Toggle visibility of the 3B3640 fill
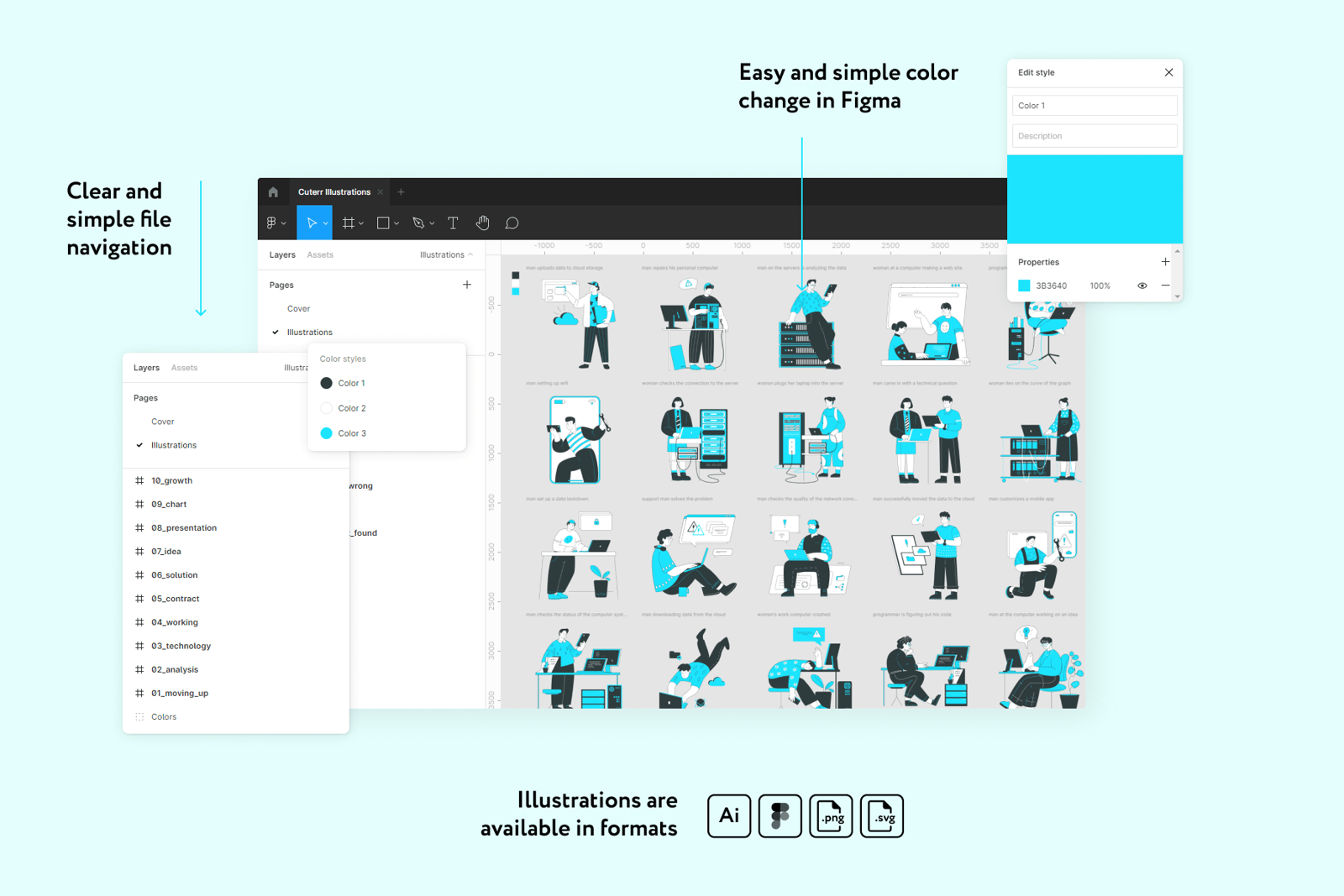This screenshot has width=1344, height=896. 1142,286
